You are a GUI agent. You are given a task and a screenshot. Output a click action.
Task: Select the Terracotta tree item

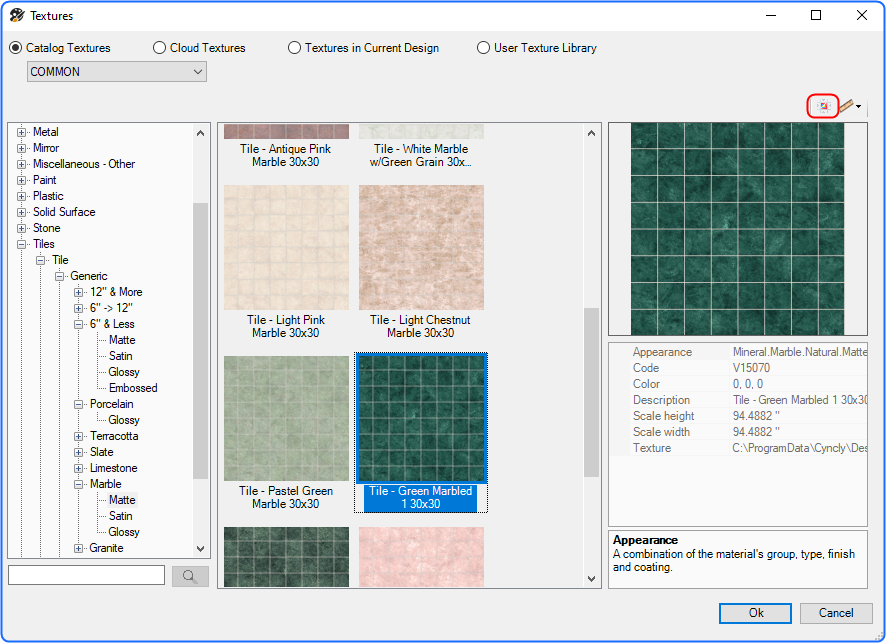click(x=114, y=436)
